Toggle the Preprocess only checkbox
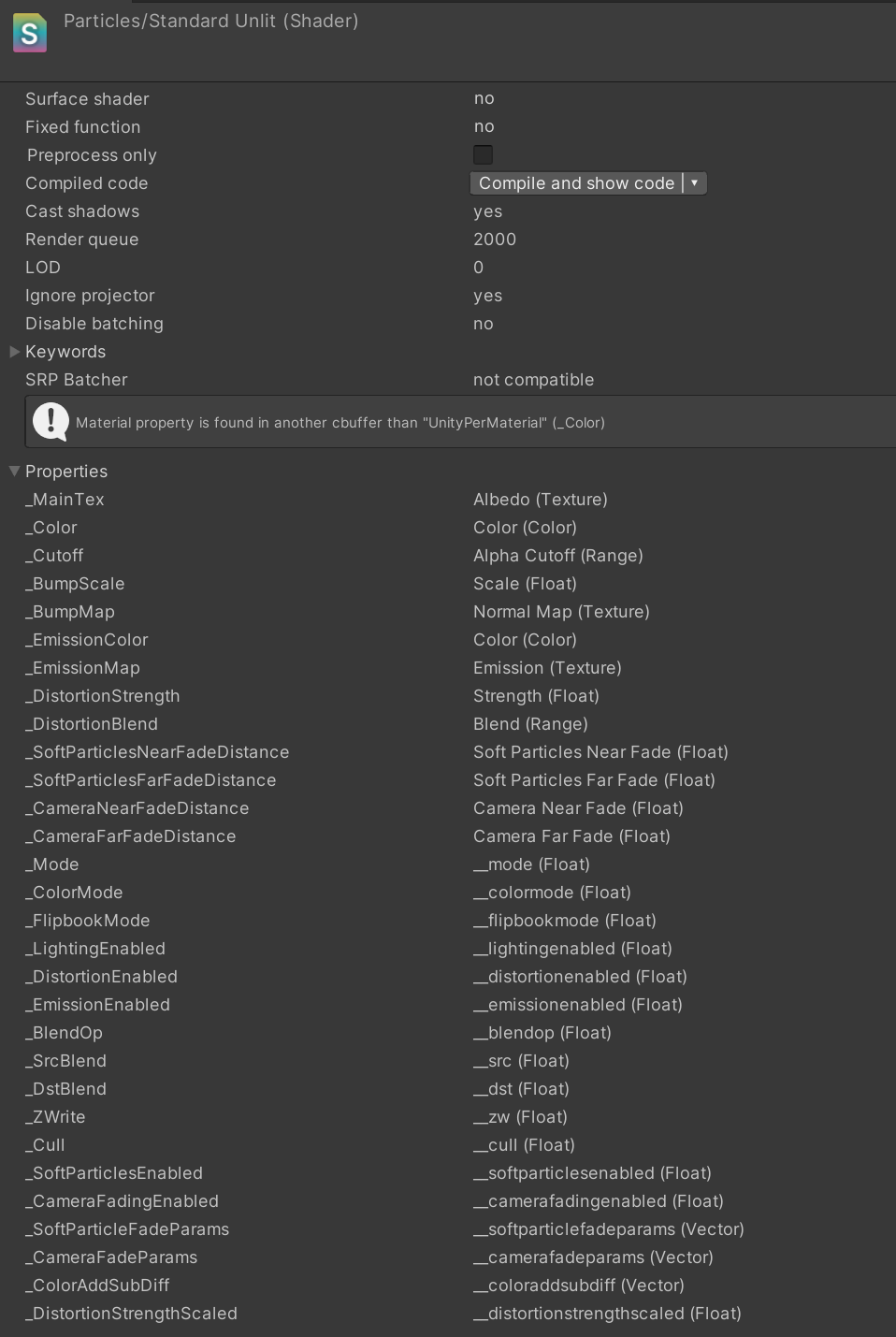Viewport: 896px width, 1337px height. (483, 154)
